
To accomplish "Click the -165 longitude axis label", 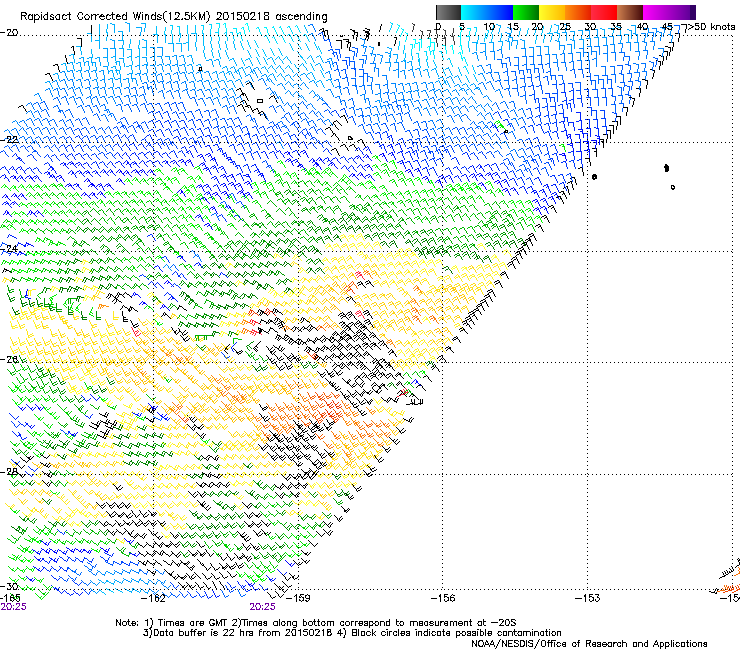I will point(10,598).
